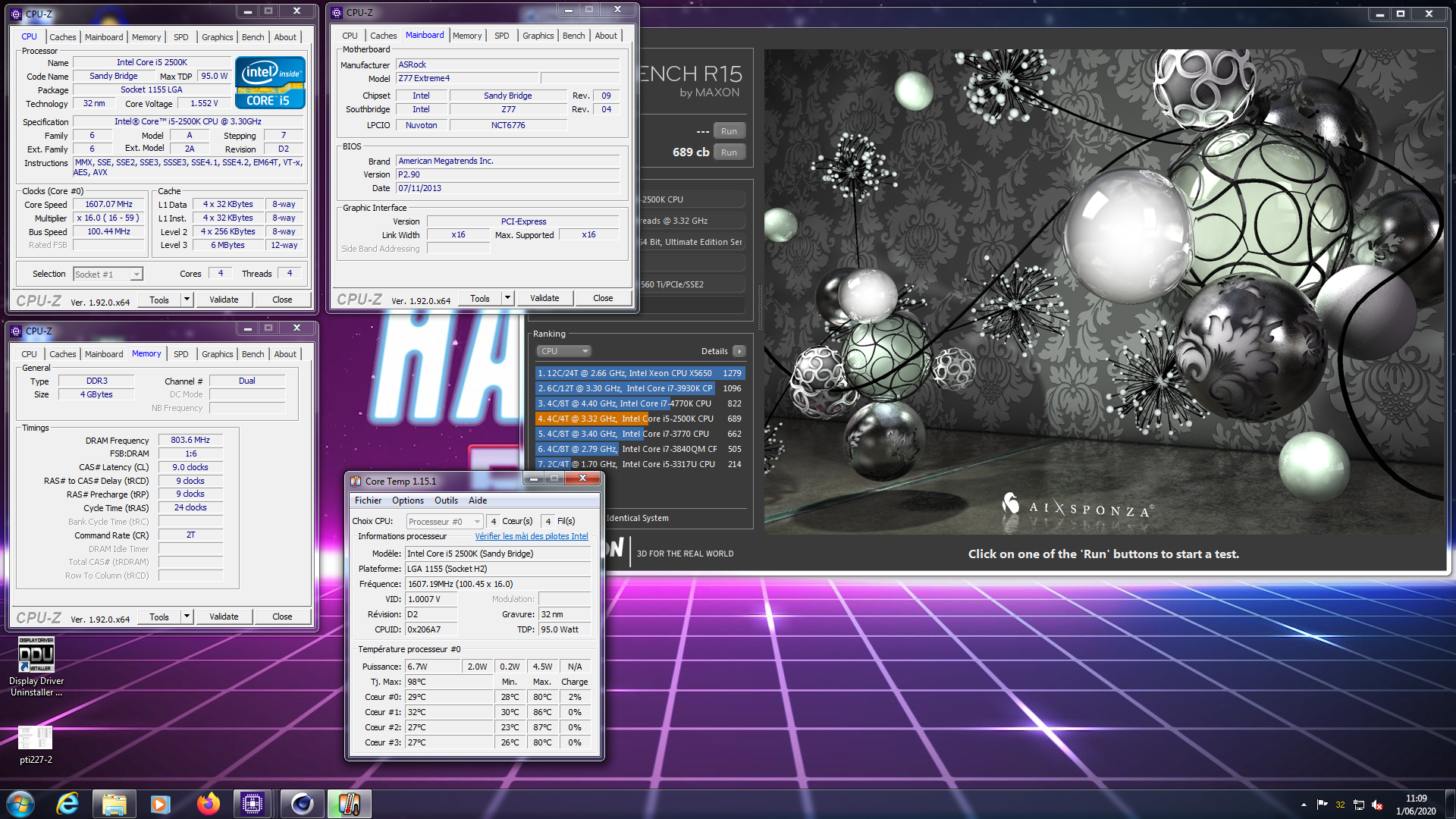This screenshot has height=819, width=1456.
Task: Click the Cinebench render preview image
Action: 1103,292
